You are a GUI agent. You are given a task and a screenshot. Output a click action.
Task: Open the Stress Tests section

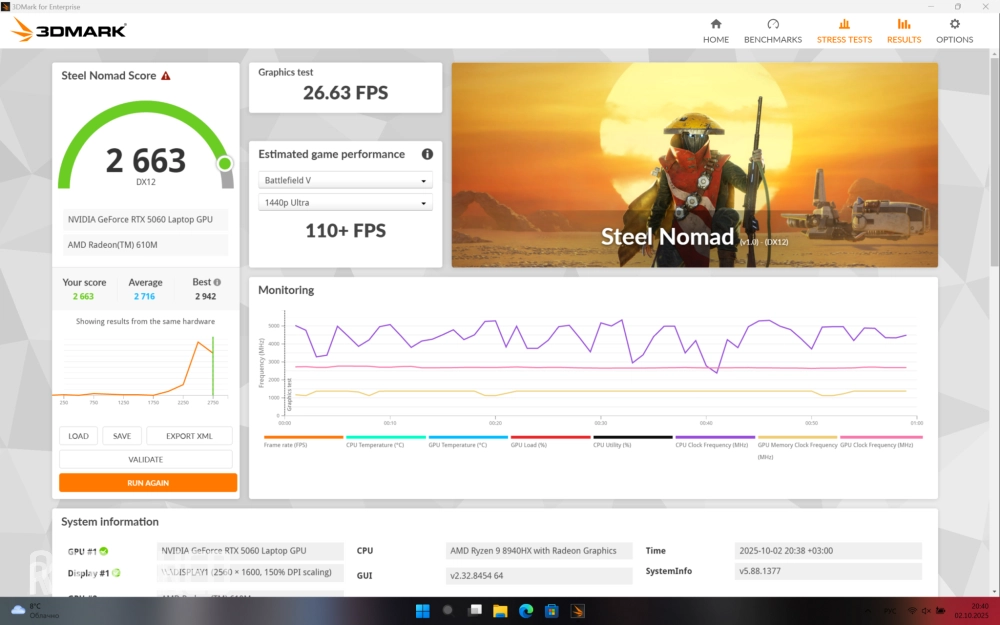[x=844, y=31]
